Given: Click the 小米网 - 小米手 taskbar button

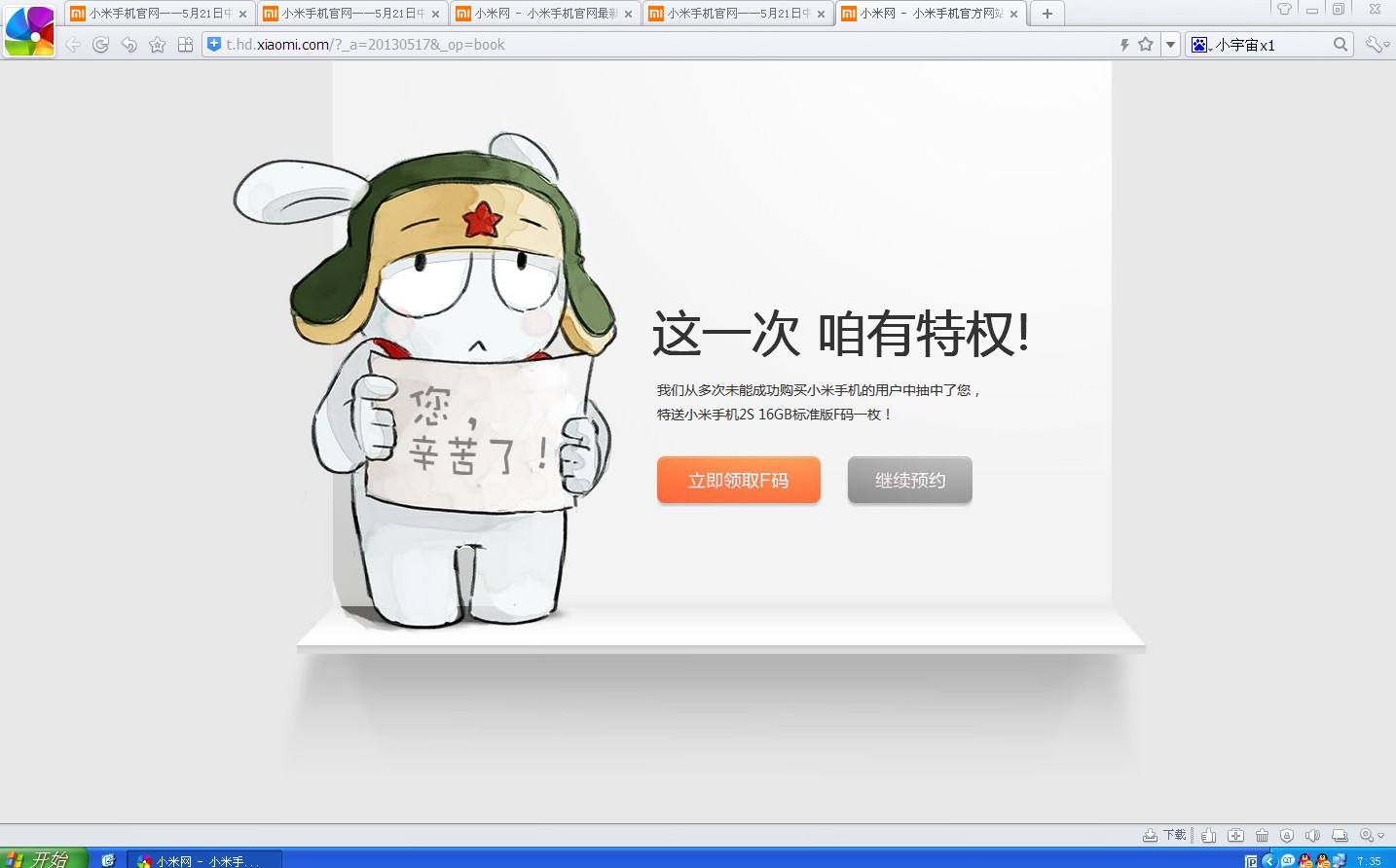Looking at the screenshot, I should tap(204, 860).
